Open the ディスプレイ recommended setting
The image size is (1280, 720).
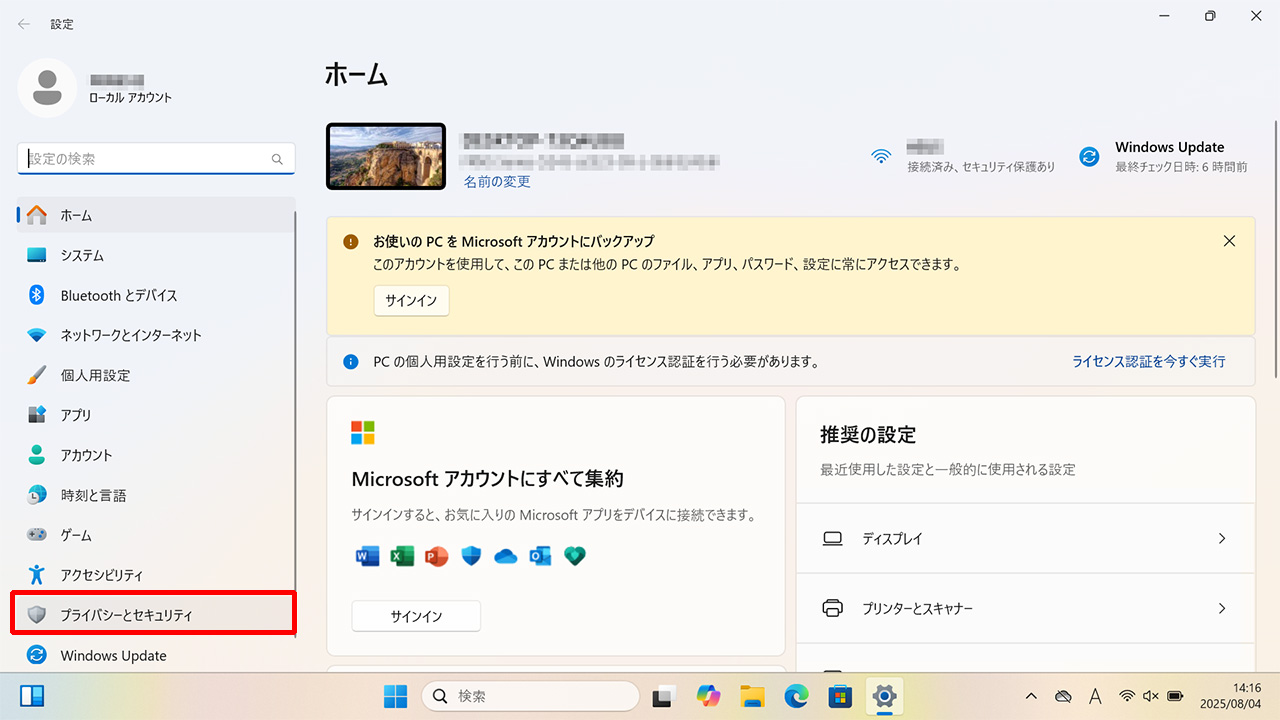[1026, 538]
